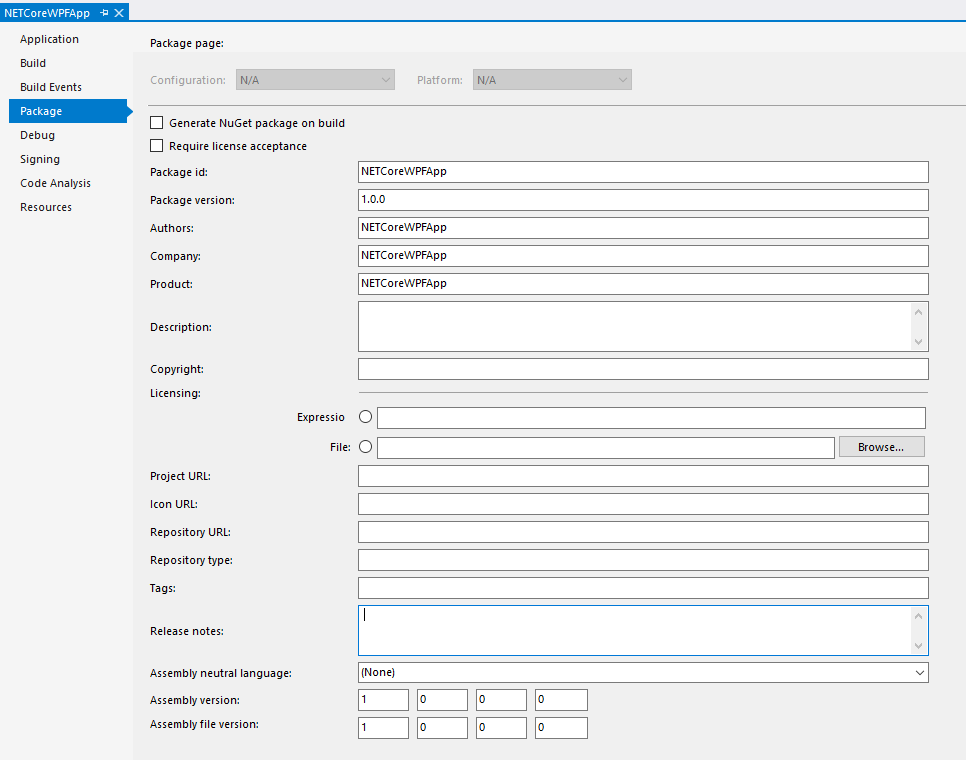
Task: Select the license File radio button
Action: click(x=365, y=447)
